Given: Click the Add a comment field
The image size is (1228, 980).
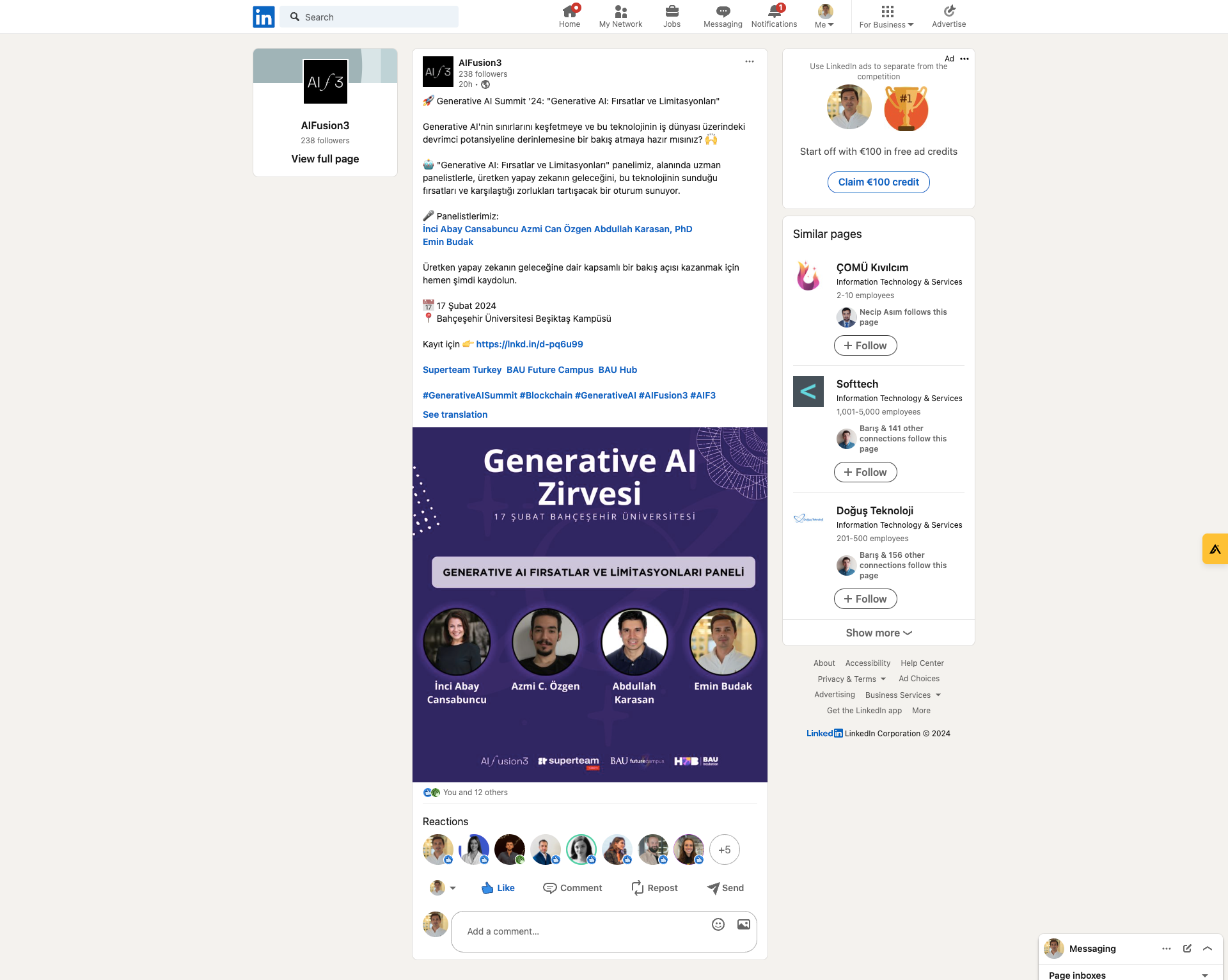Looking at the screenshot, I should pyautogui.click(x=576, y=931).
